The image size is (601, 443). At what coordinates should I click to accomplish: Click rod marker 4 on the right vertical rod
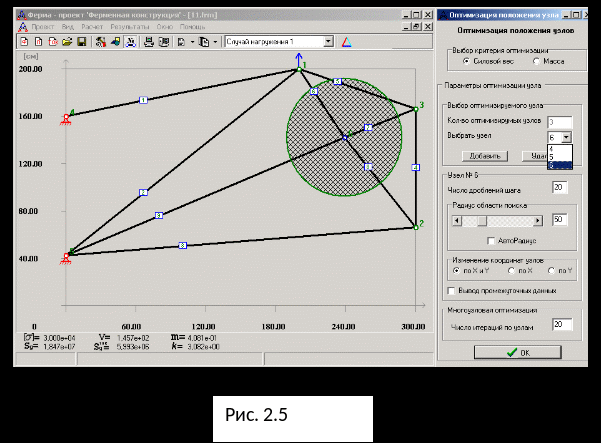point(416,167)
